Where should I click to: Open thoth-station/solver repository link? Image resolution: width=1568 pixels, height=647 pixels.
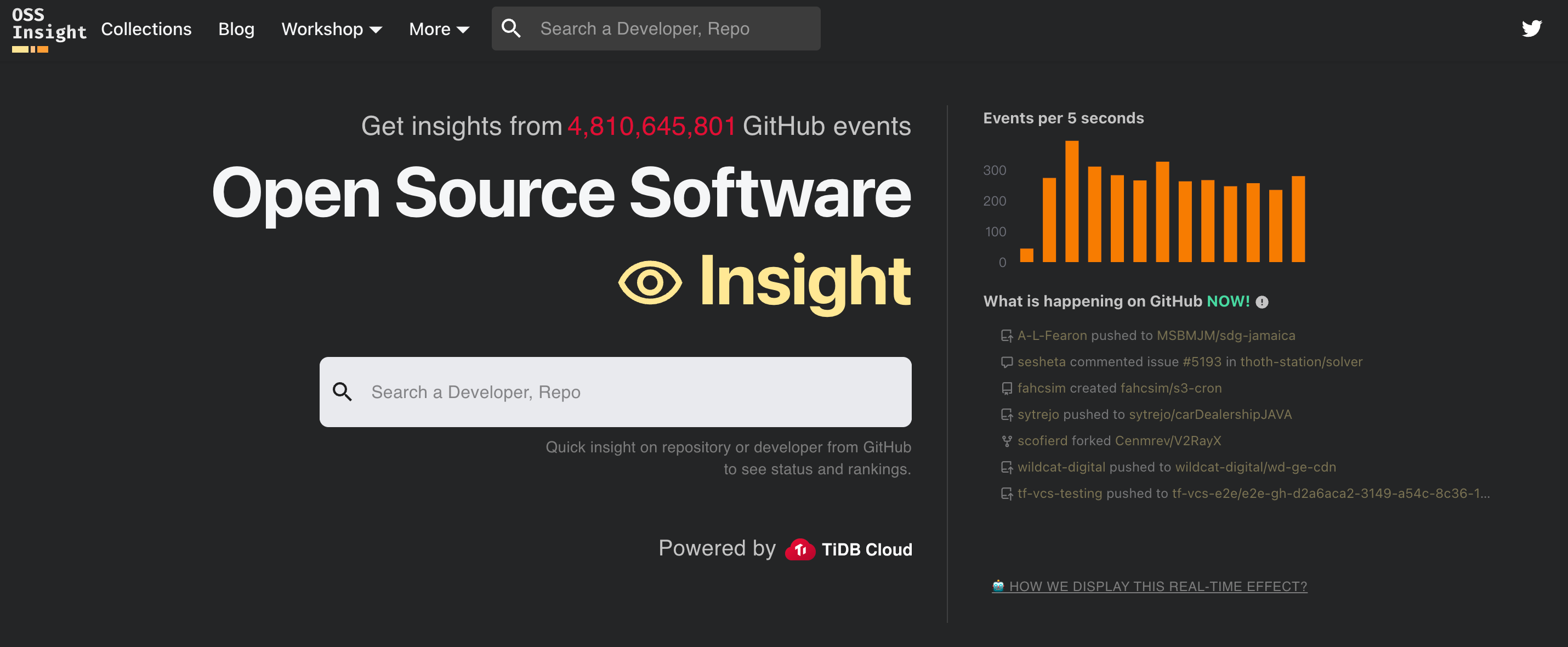click(x=1301, y=361)
